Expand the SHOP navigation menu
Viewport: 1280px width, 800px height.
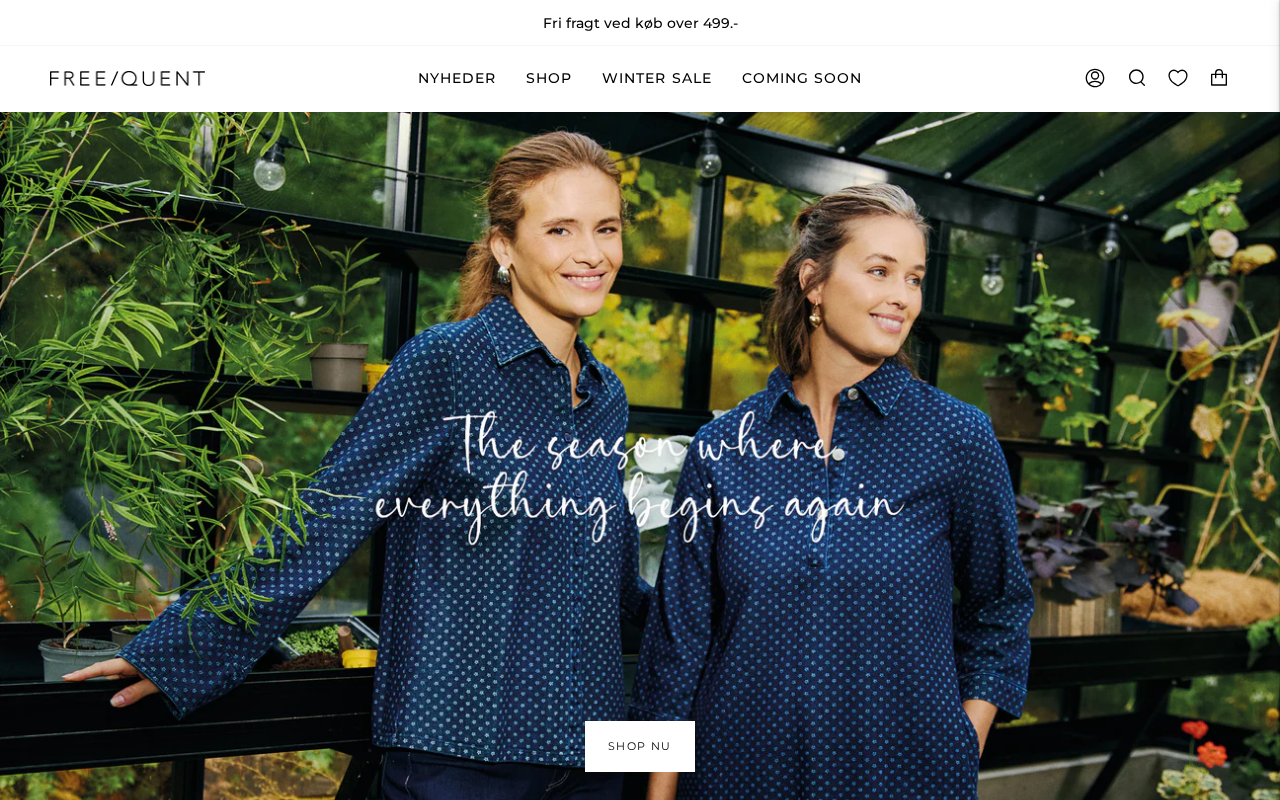tap(549, 78)
